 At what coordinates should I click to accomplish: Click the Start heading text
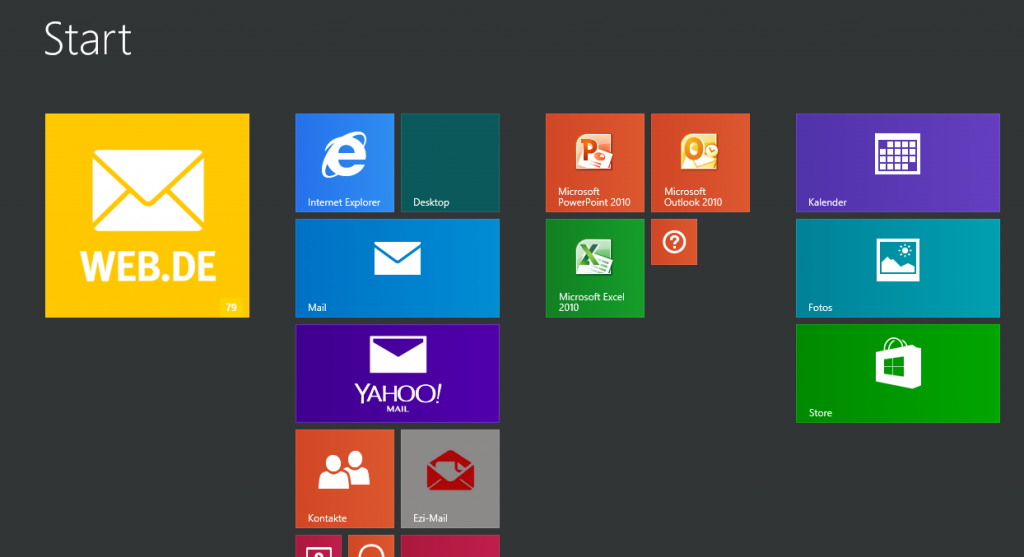[88, 39]
